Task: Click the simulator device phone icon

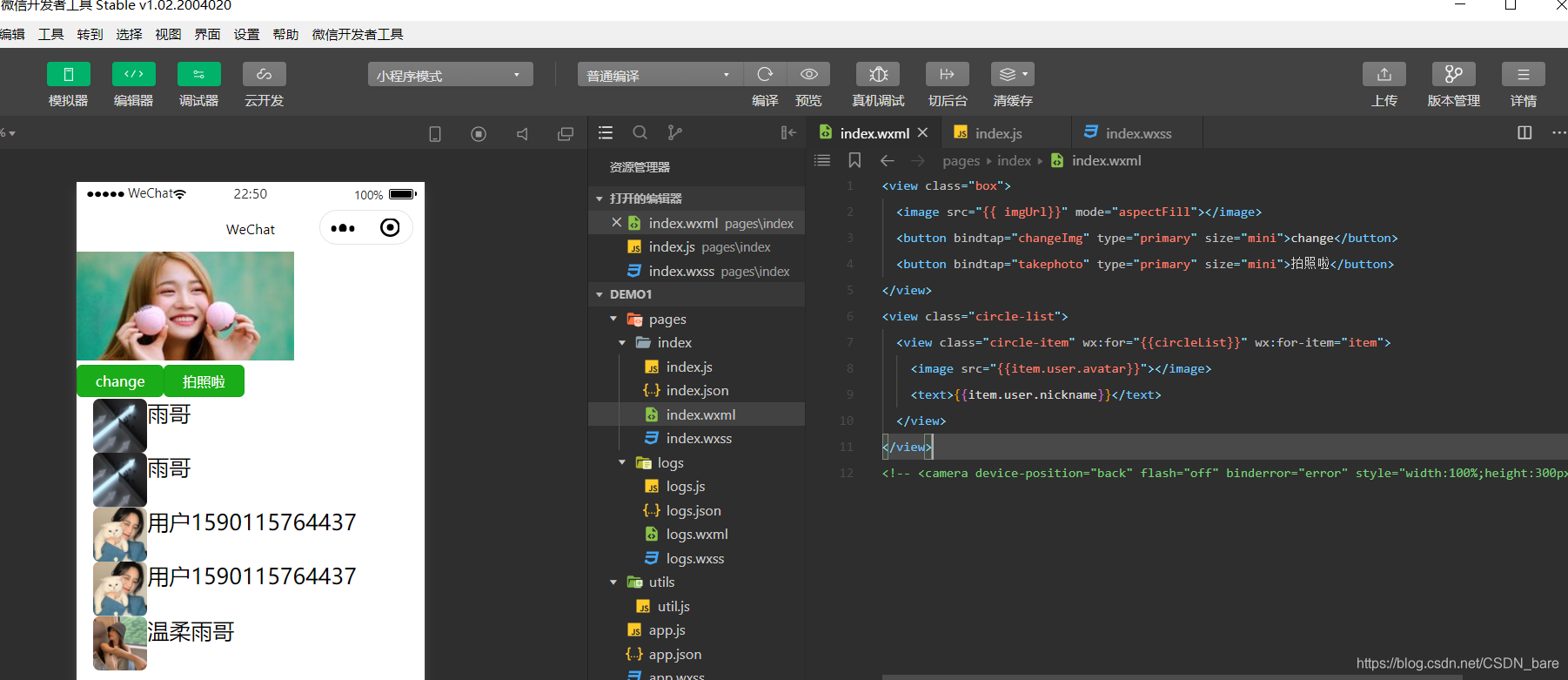Action: click(x=435, y=134)
